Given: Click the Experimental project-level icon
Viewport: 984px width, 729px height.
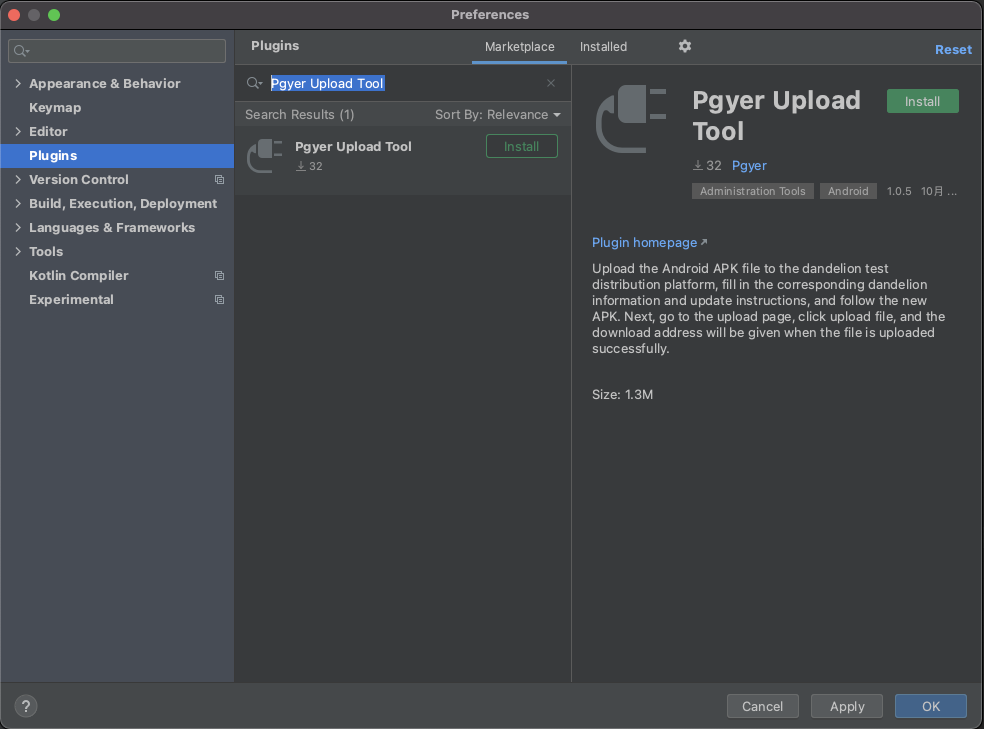Looking at the screenshot, I should coord(219,300).
